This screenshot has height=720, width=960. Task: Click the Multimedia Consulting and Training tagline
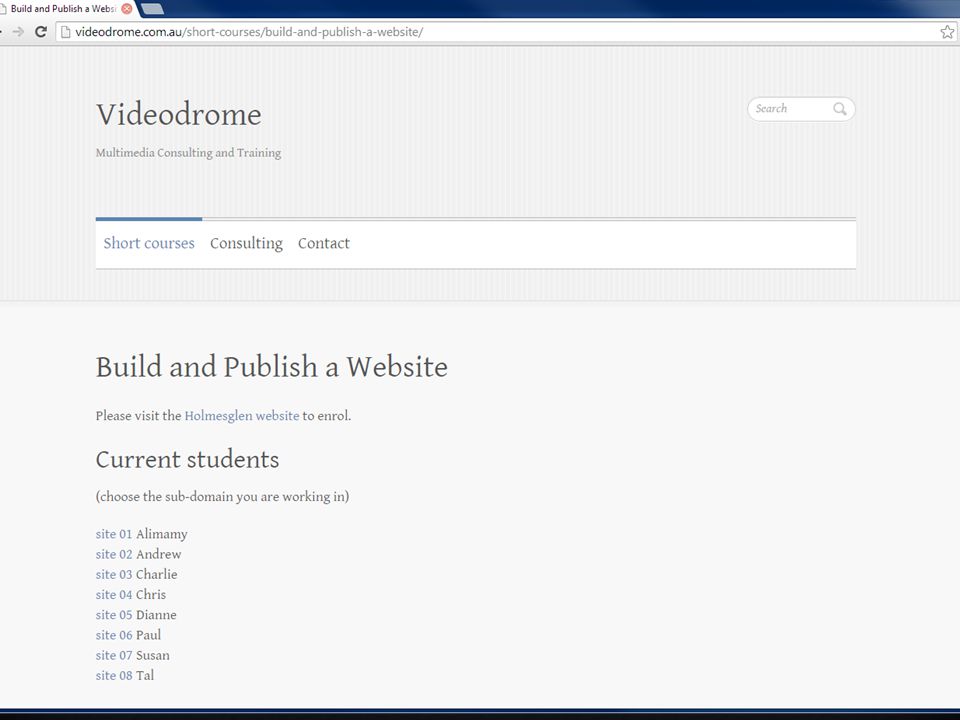coord(189,152)
